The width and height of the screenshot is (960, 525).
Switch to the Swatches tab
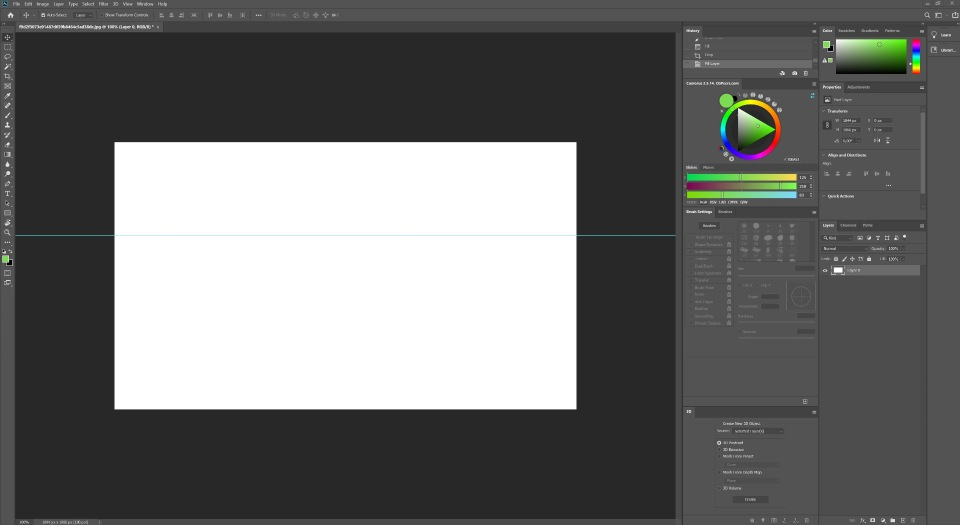click(847, 31)
